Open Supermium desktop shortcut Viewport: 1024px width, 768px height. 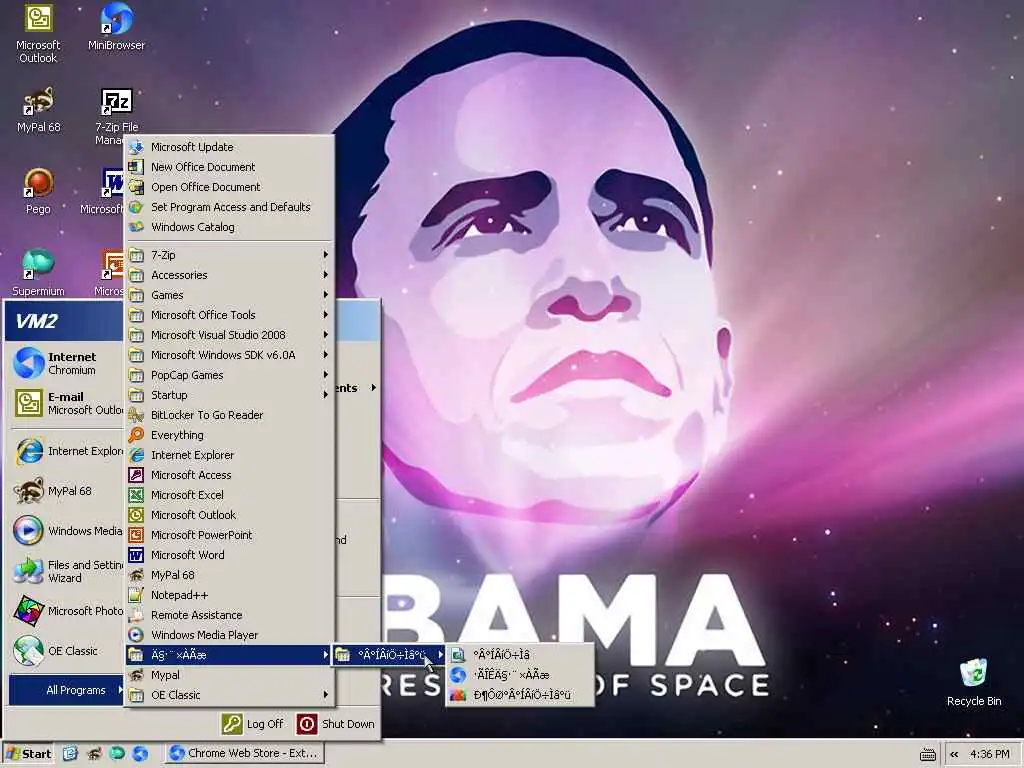coord(38,273)
